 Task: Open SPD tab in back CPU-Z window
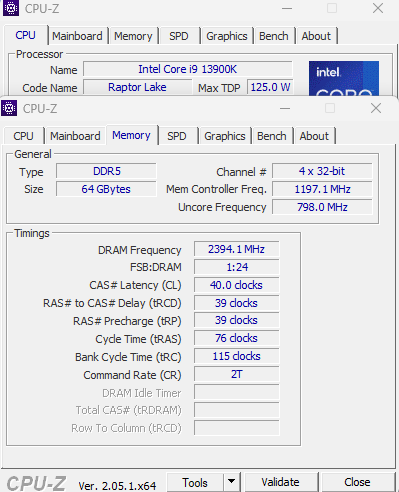[179, 36]
